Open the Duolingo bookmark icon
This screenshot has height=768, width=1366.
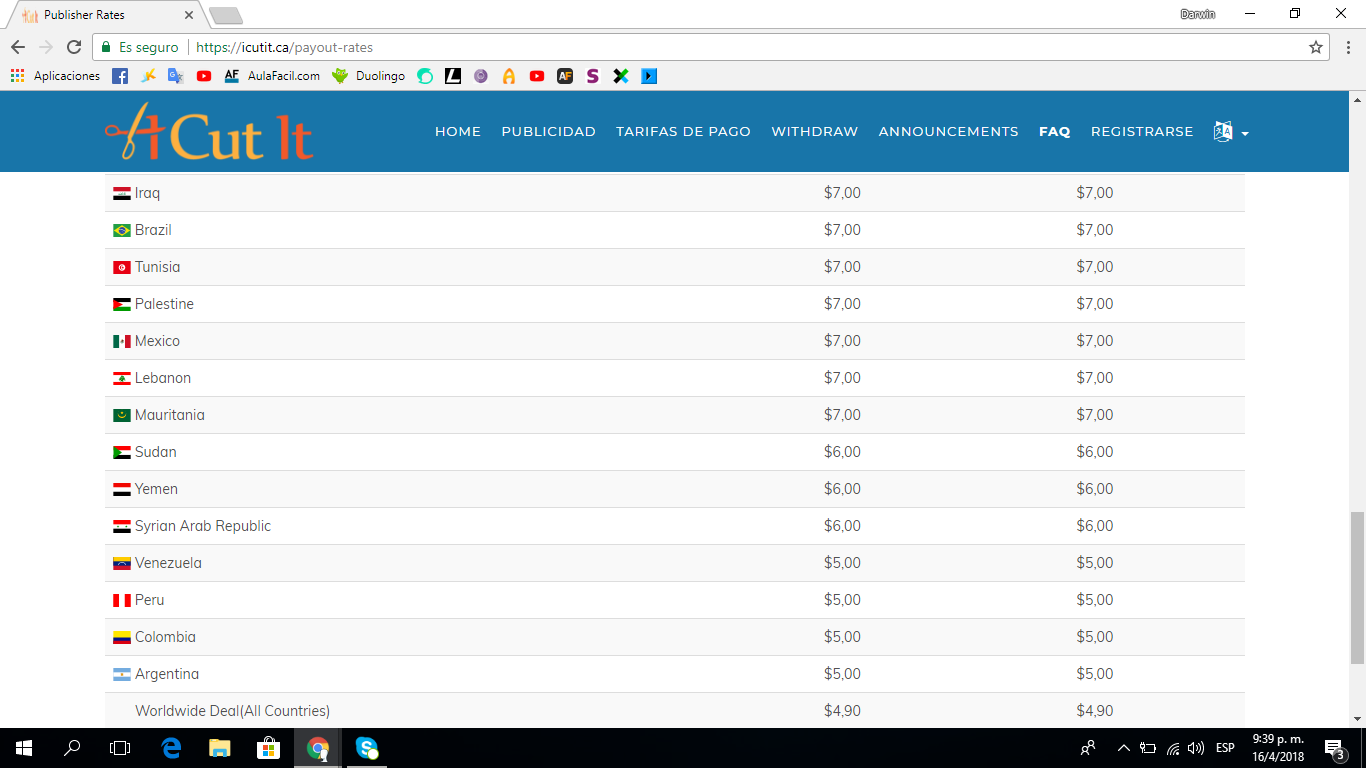(x=341, y=75)
